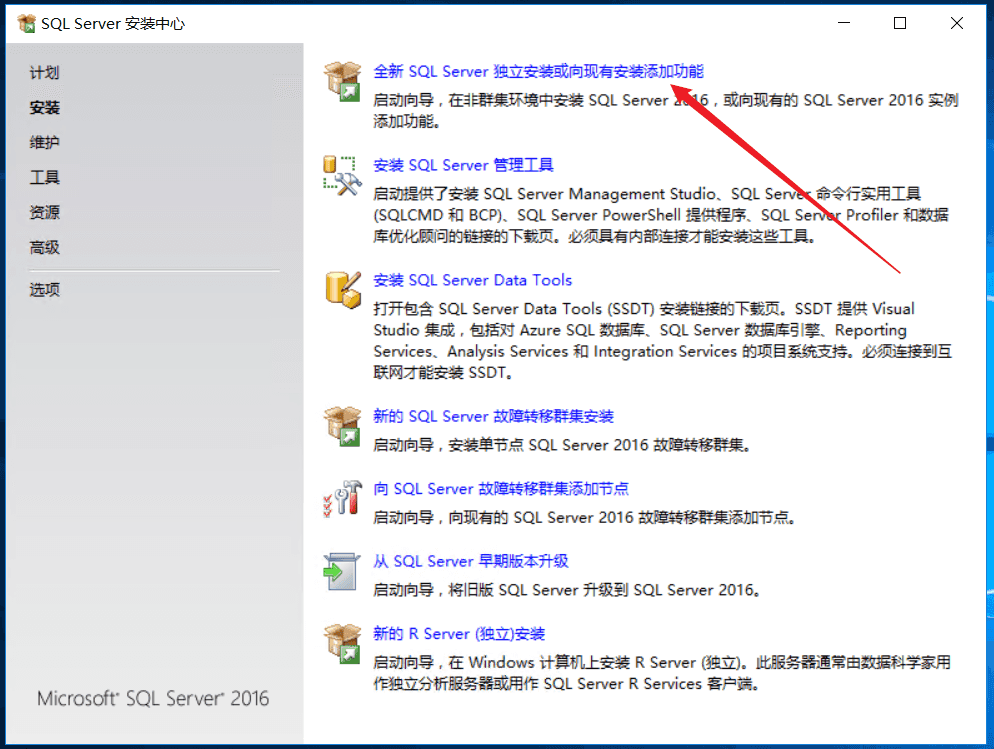Go to the 资源 sidebar page

click(x=44, y=212)
